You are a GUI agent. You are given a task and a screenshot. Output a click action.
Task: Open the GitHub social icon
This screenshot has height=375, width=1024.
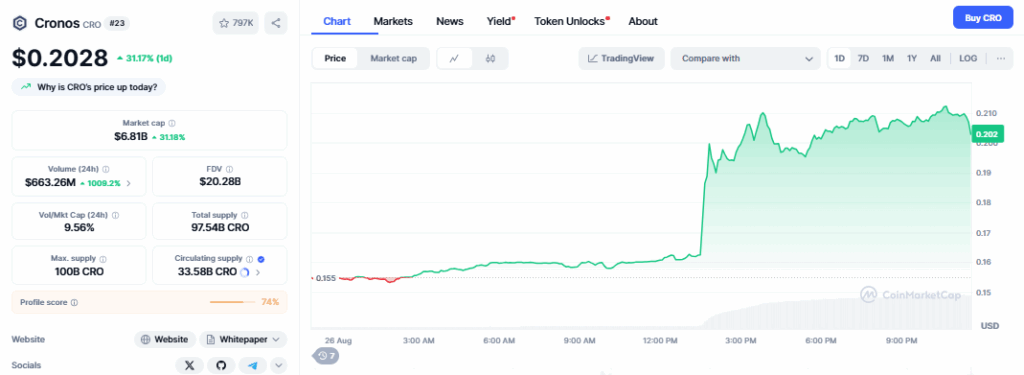221,365
